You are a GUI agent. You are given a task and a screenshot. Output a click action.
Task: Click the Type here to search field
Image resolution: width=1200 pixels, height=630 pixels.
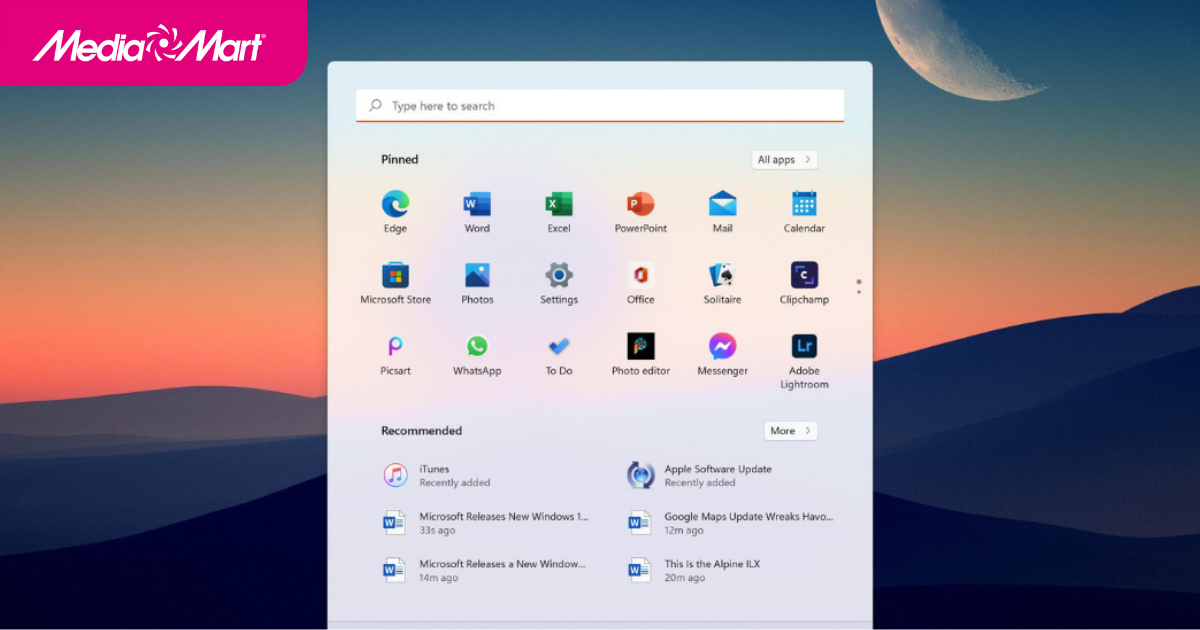click(x=600, y=106)
